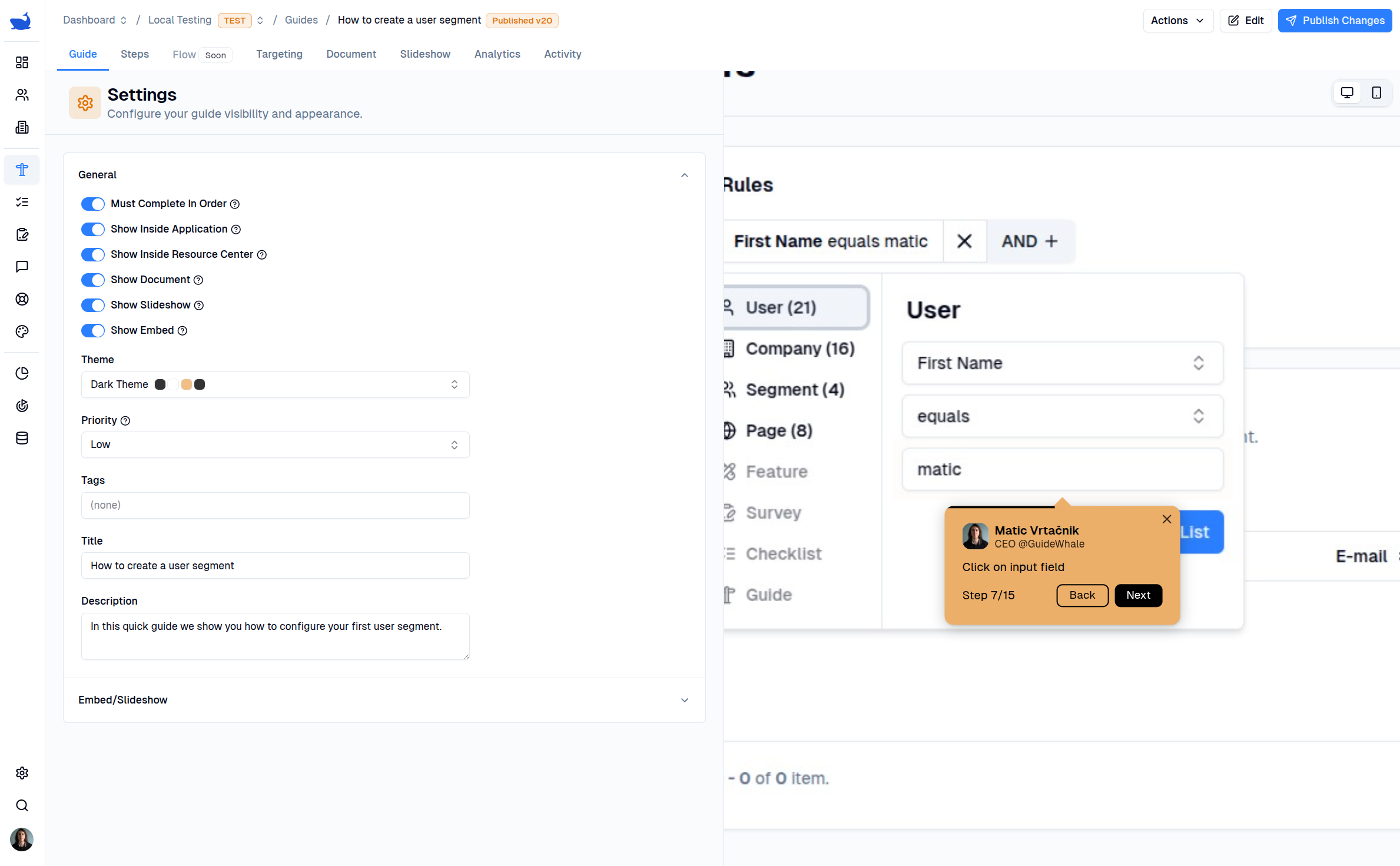1400x866 pixels.
Task: Open the checklist icon in sidebar
Action: (22, 202)
